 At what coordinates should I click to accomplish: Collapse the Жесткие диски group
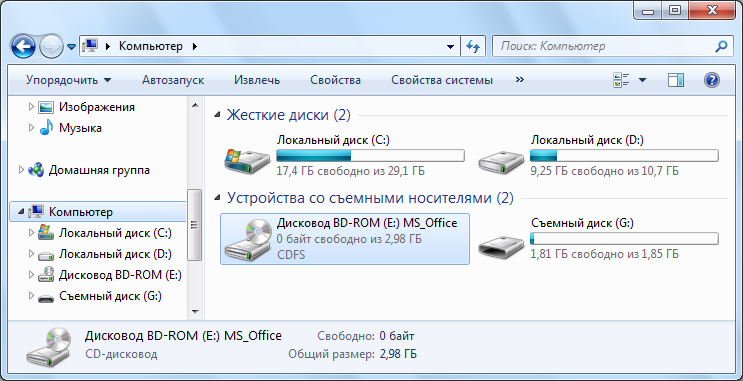217,115
